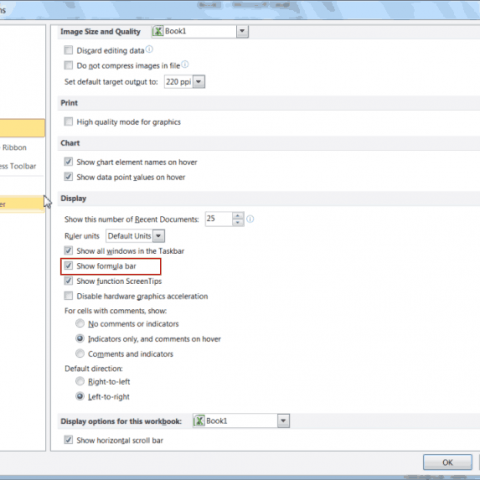Confirm settings with the OK button

pyautogui.click(x=447, y=462)
